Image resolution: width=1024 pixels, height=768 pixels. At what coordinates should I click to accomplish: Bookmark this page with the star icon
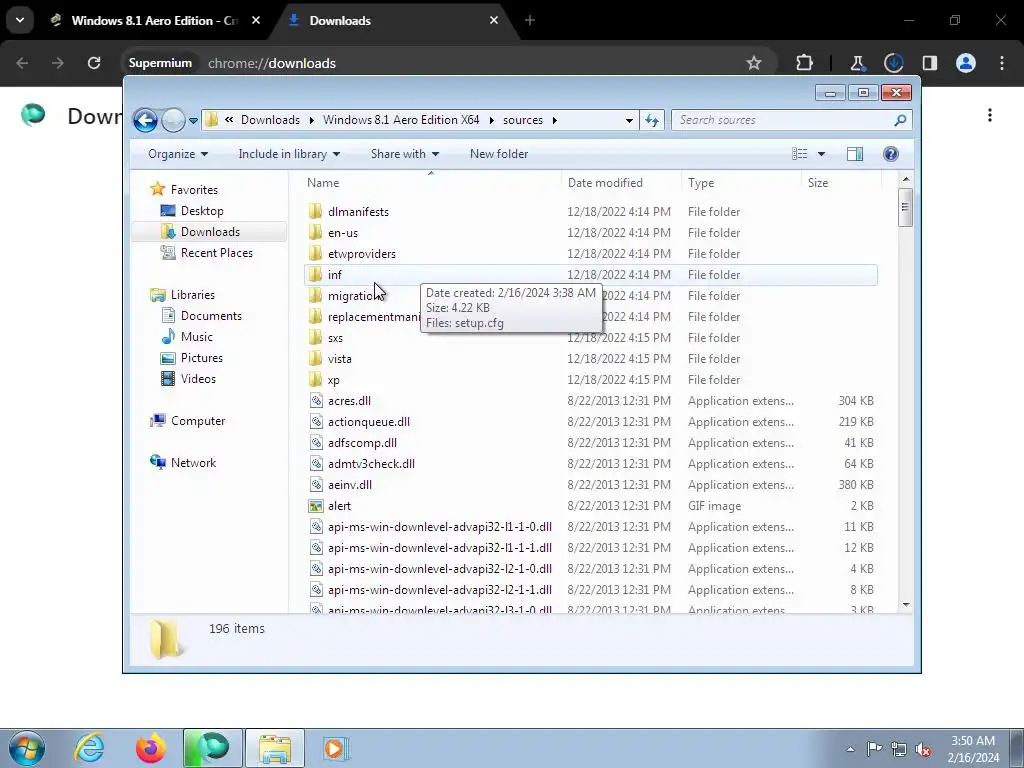tap(754, 63)
